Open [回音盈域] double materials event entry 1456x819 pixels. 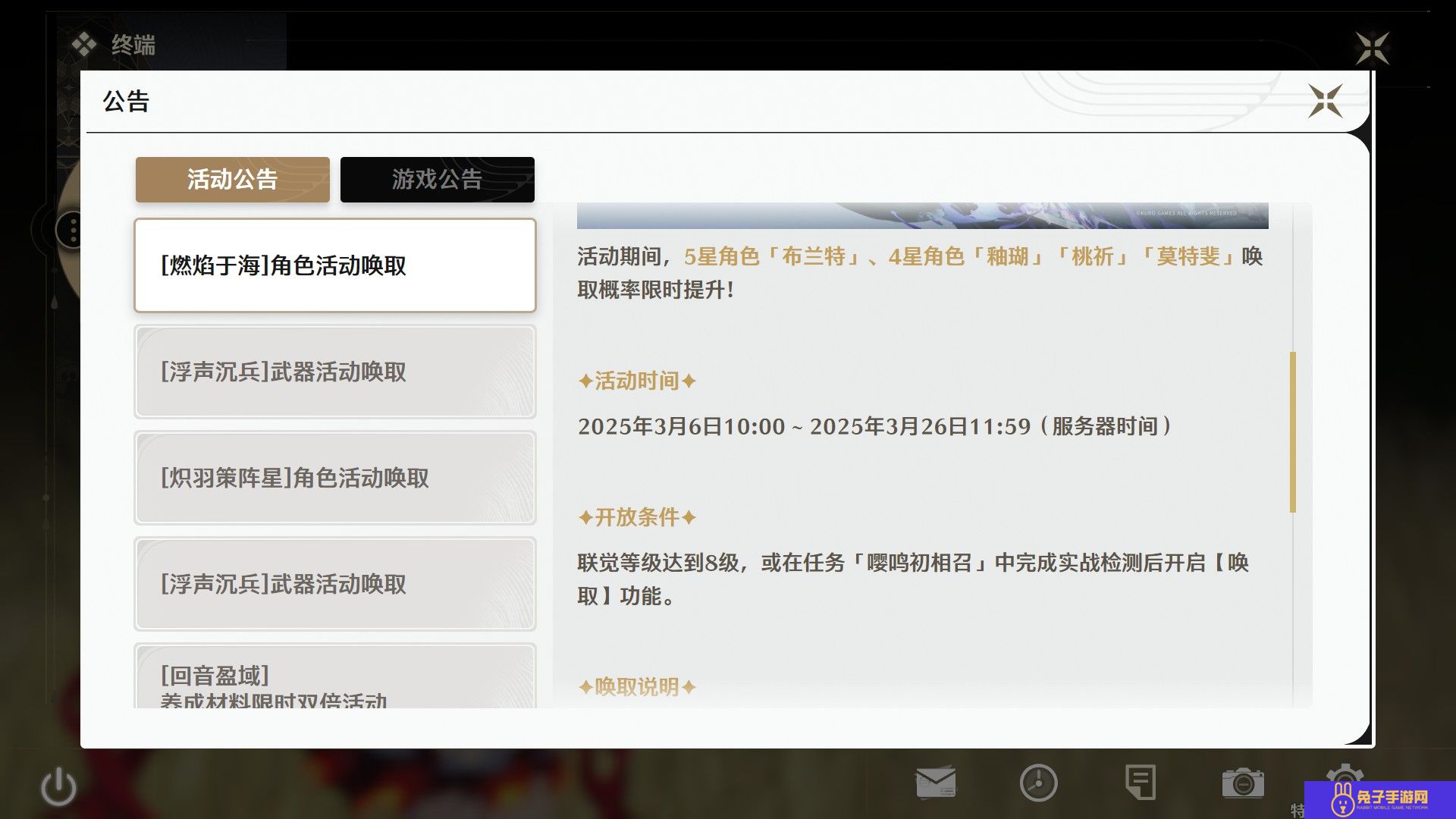pos(335,676)
